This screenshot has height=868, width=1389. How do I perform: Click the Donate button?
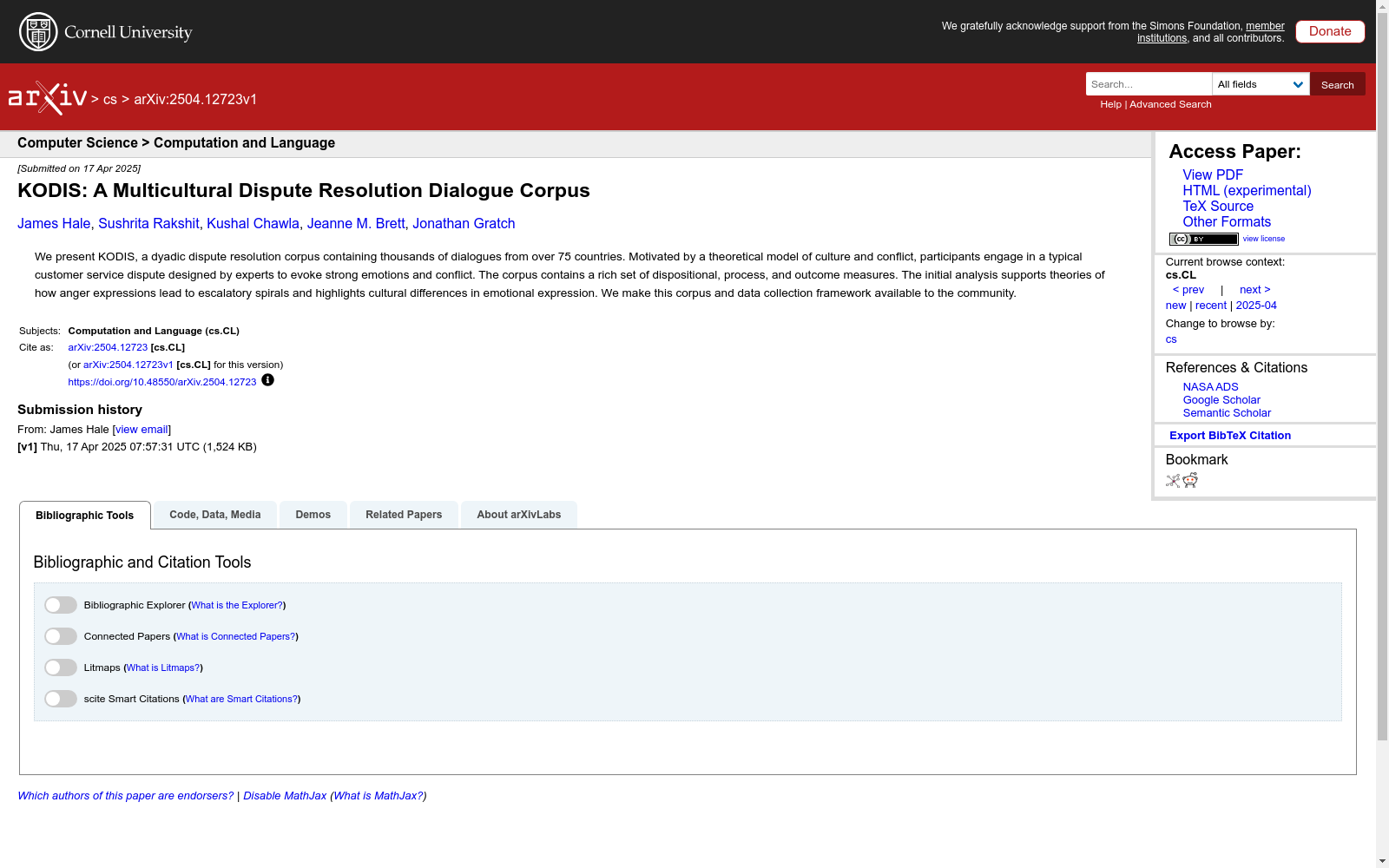click(x=1330, y=31)
